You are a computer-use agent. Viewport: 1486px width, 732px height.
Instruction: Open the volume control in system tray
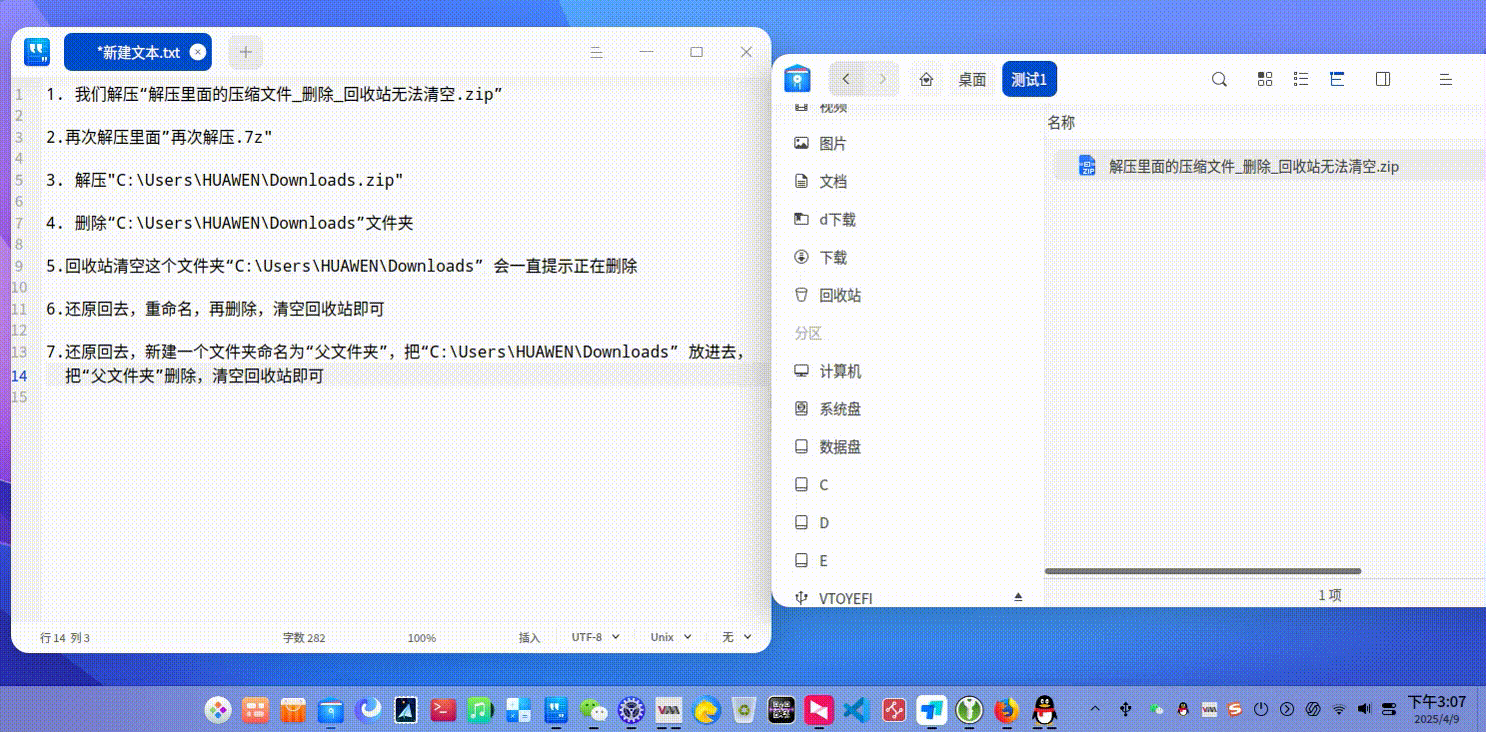click(x=1365, y=709)
